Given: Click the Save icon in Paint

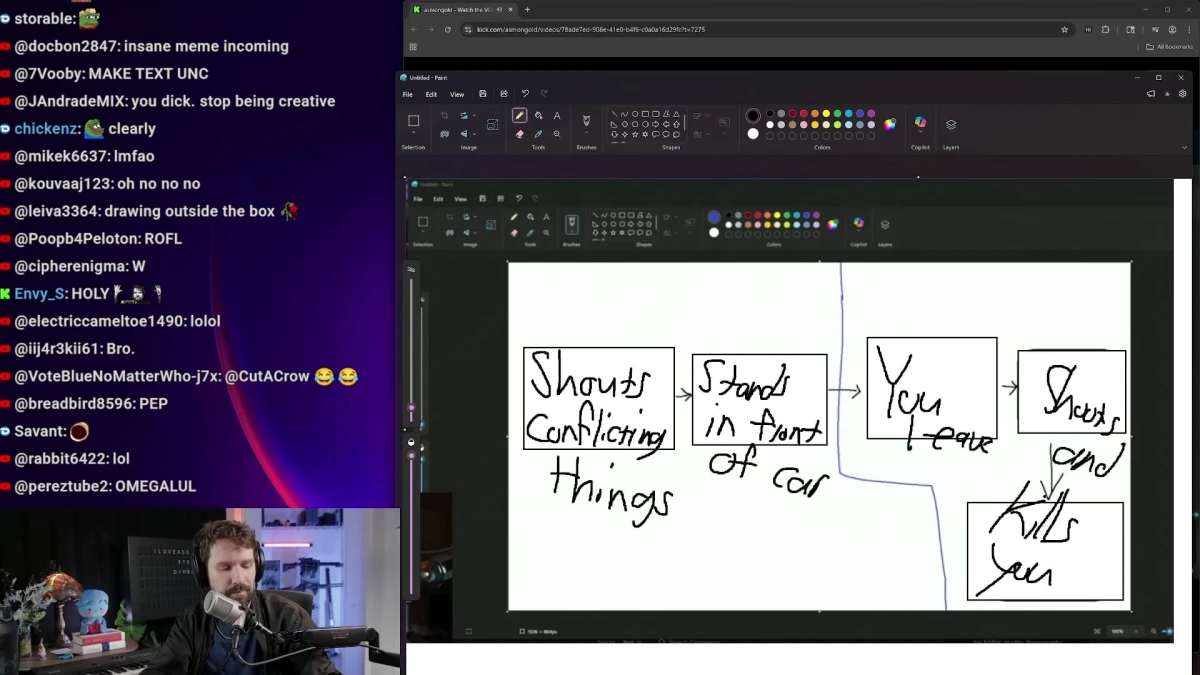Looking at the screenshot, I should 483,94.
